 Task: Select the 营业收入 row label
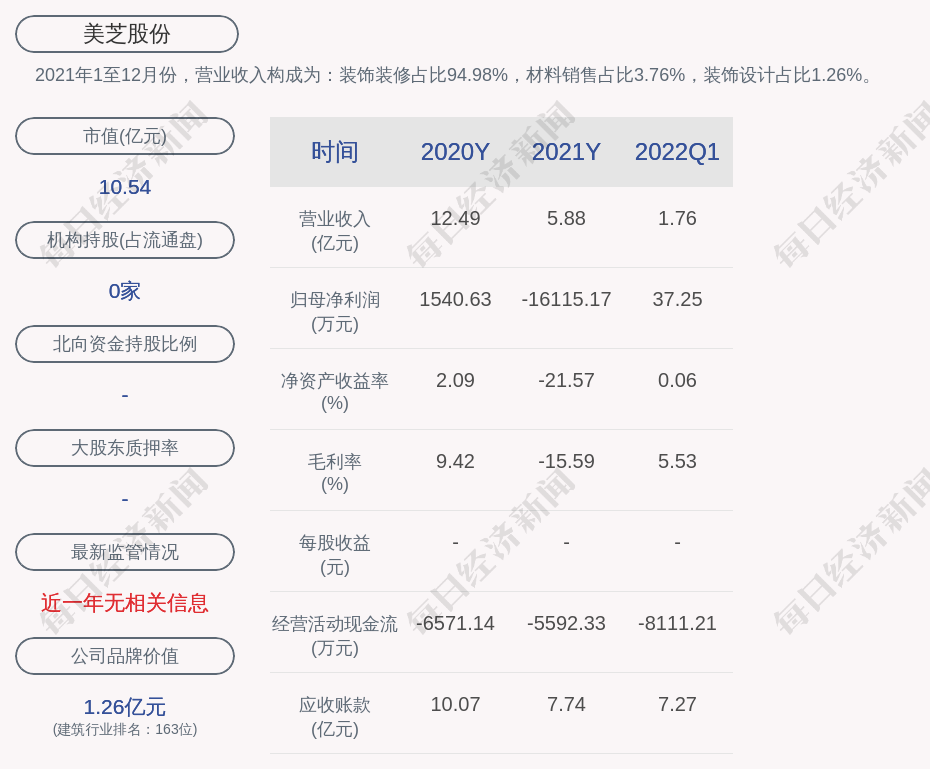(335, 230)
